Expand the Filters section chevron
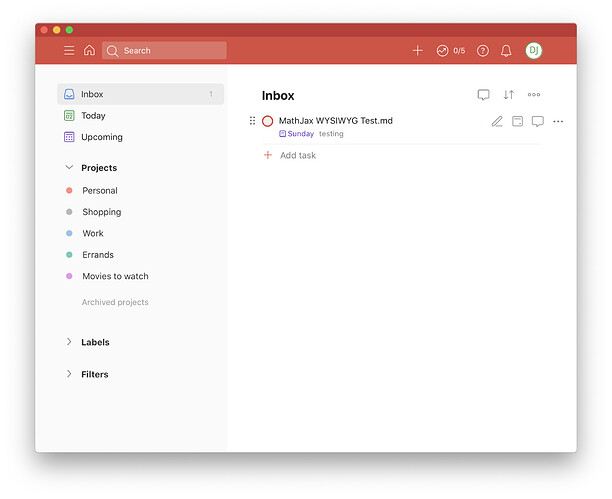Image resolution: width=612 pixels, height=499 pixels. click(69, 374)
